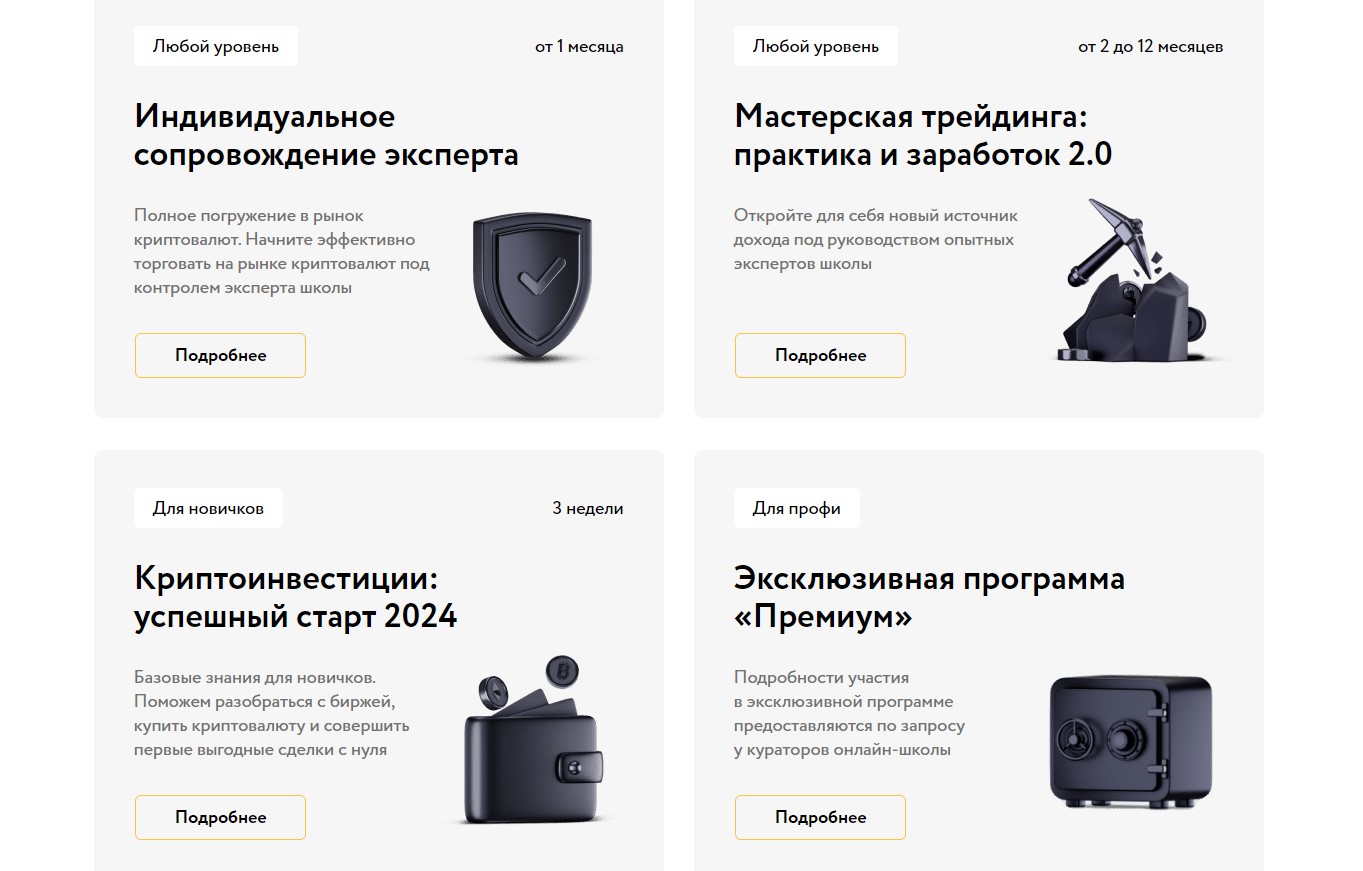Open Подробнее for Мастерская трейдинга course
1363x871 pixels.
pos(820,355)
